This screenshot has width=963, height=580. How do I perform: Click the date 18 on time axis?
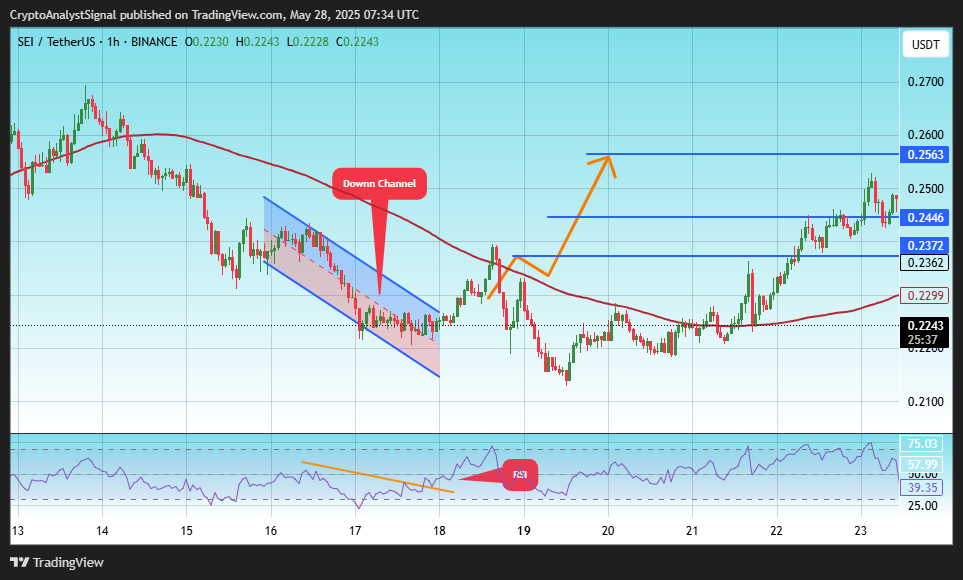[439, 531]
